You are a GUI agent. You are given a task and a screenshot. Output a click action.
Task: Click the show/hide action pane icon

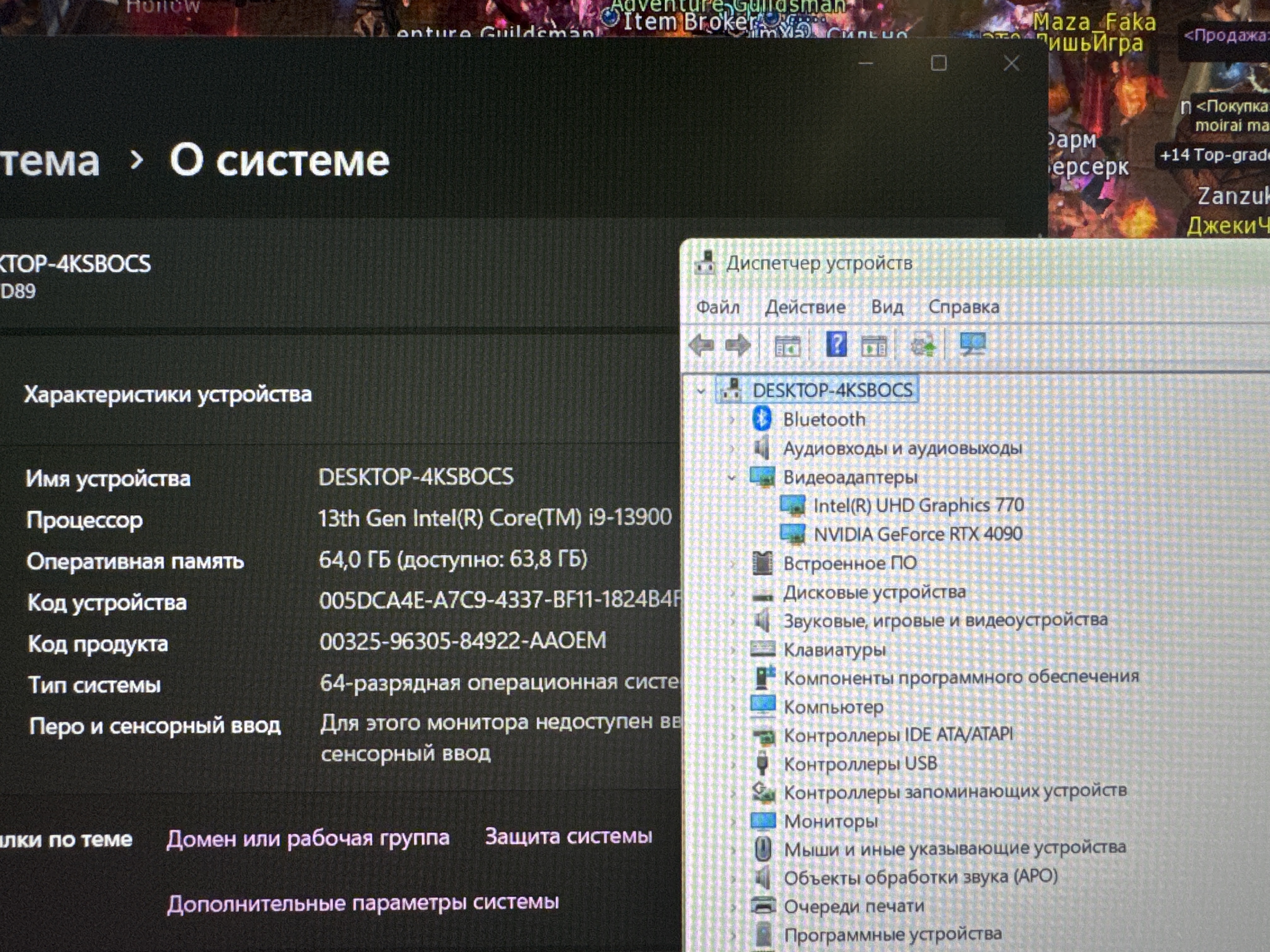point(874,346)
